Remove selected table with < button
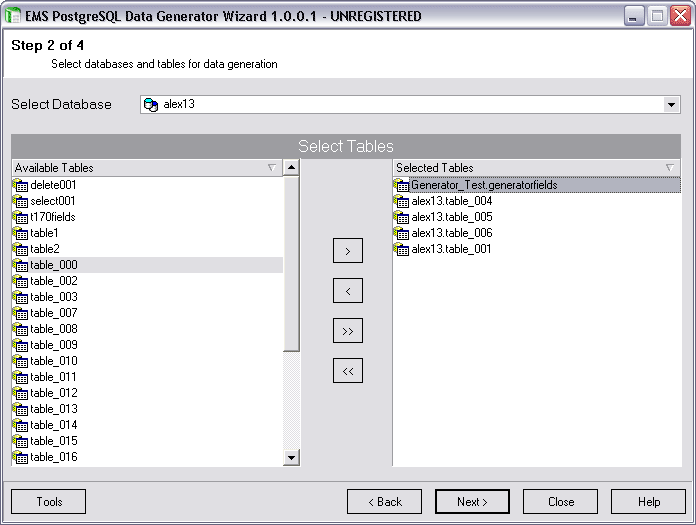Image resolution: width=696 pixels, height=525 pixels. [x=348, y=291]
